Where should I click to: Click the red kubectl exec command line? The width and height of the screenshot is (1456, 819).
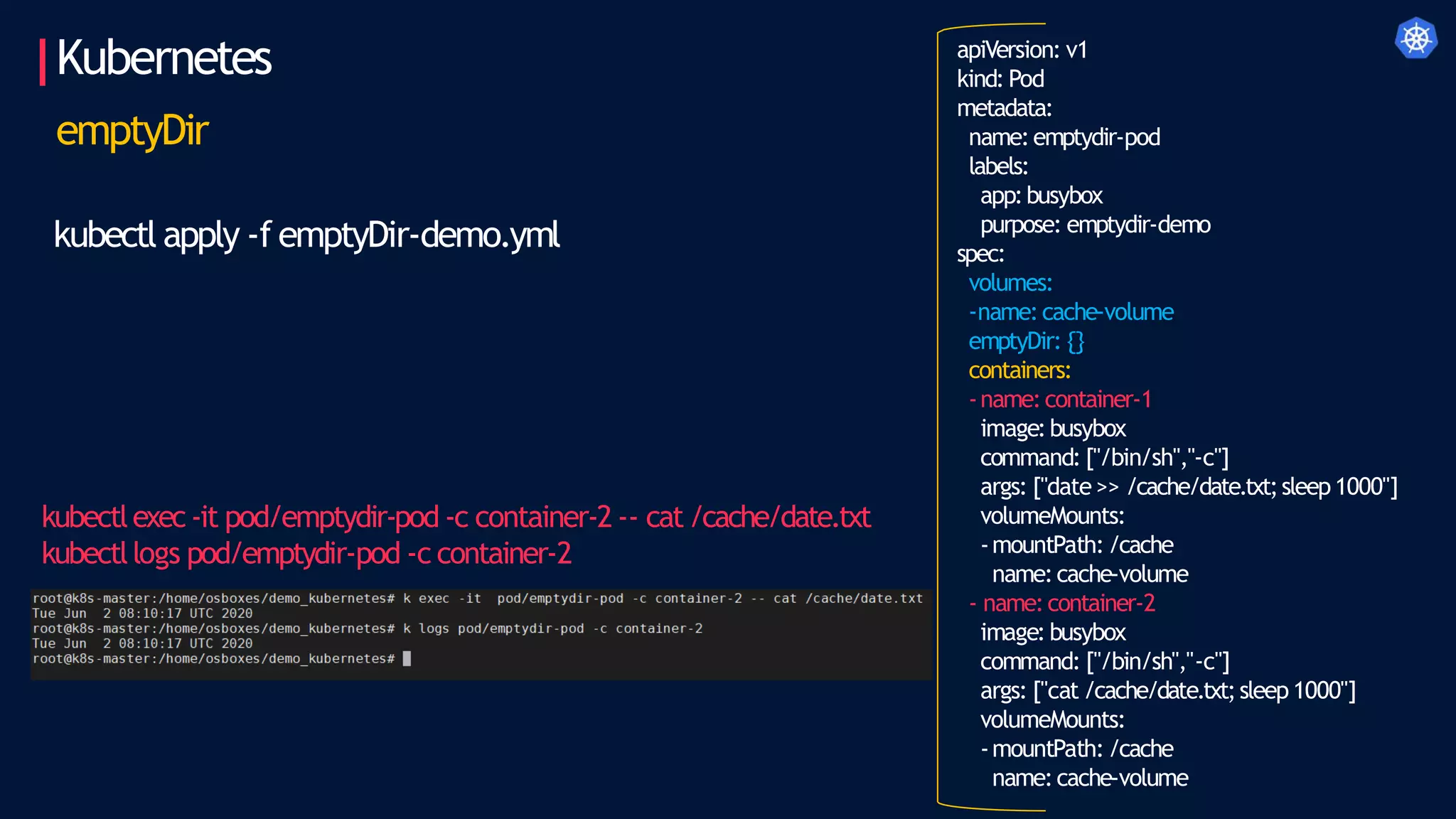pos(456,517)
